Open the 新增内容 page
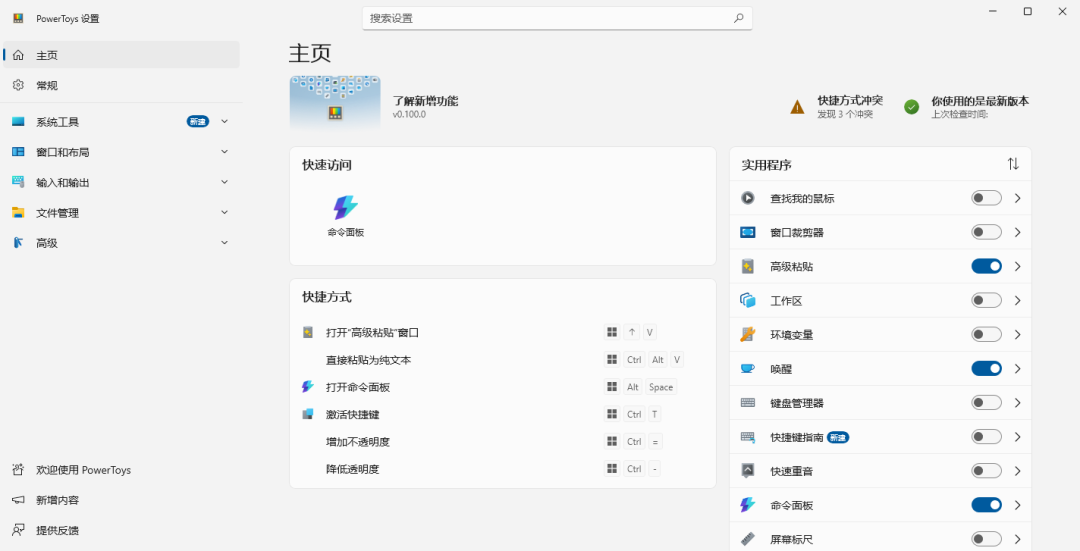Image resolution: width=1080 pixels, height=551 pixels. click(x=121, y=500)
